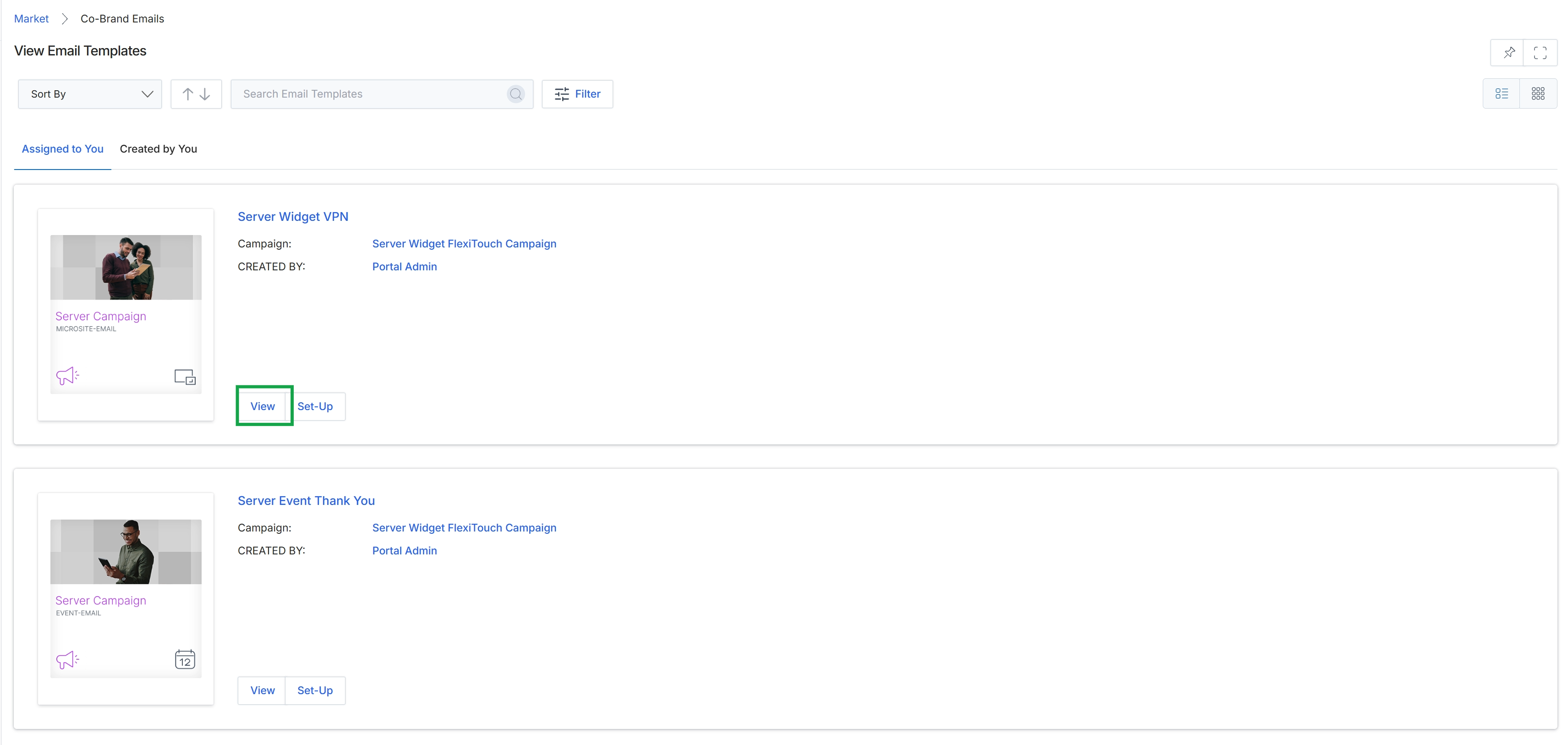The image size is (1568, 745).
Task: Click the MICROSITE-EMAIL label
Action: 86,329
